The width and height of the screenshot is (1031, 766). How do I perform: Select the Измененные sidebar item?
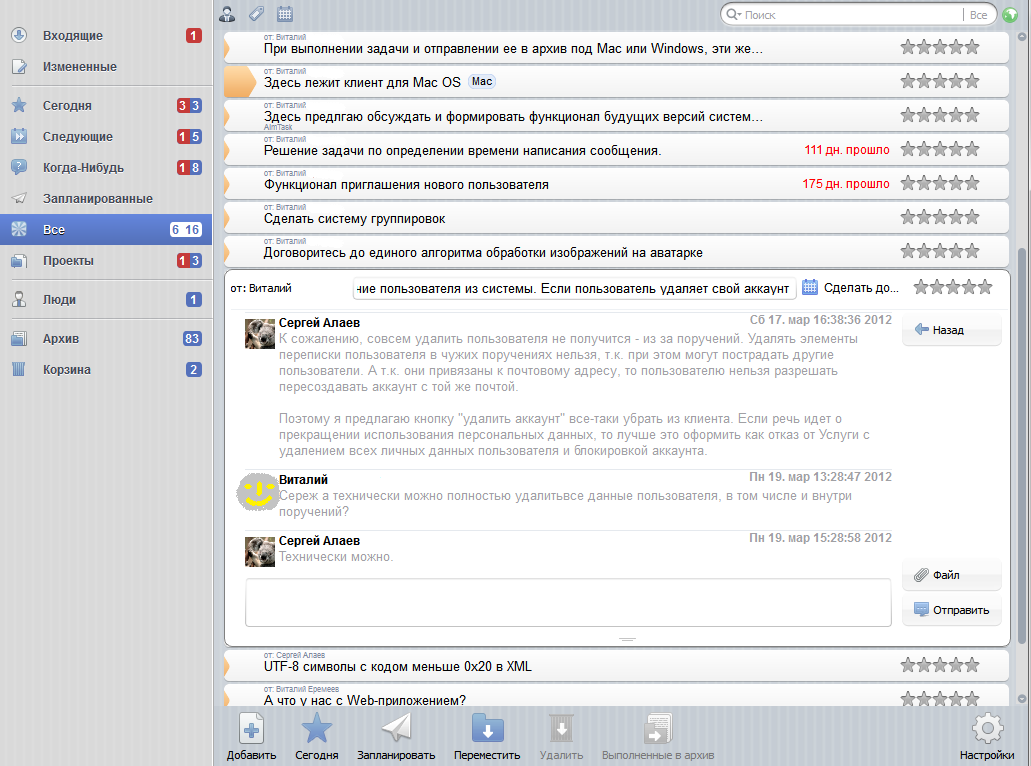pos(106,66)
